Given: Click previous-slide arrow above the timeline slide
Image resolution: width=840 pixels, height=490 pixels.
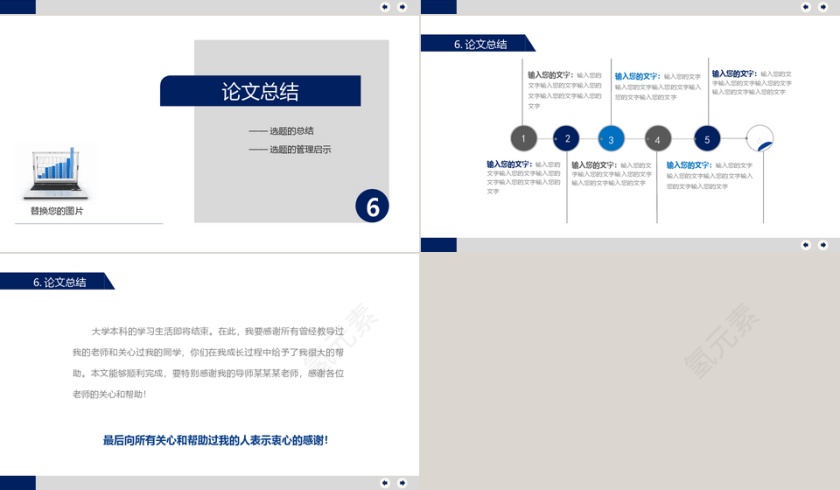Looking at the screenshot, I should click(806, 7).
